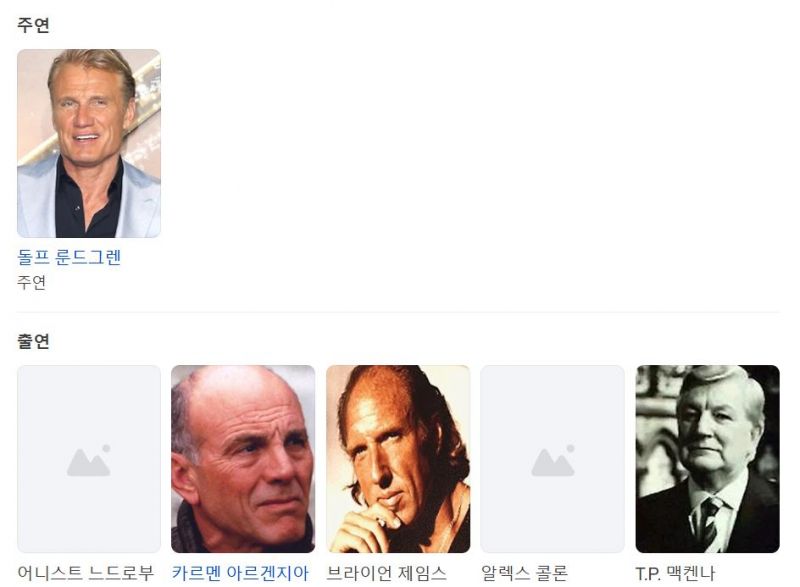800x587 pixels.
Task: Click the 어니스트 느드로부 name label
Action: coord(86,573)
